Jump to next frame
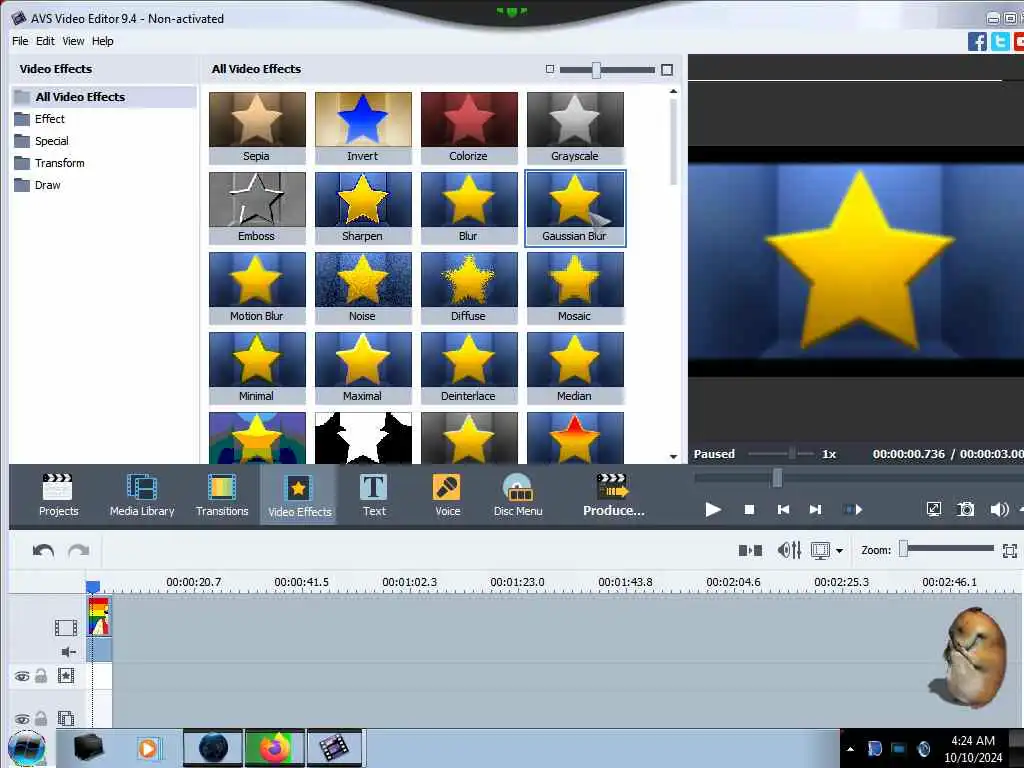1024x768 pixels. (815, 509)
